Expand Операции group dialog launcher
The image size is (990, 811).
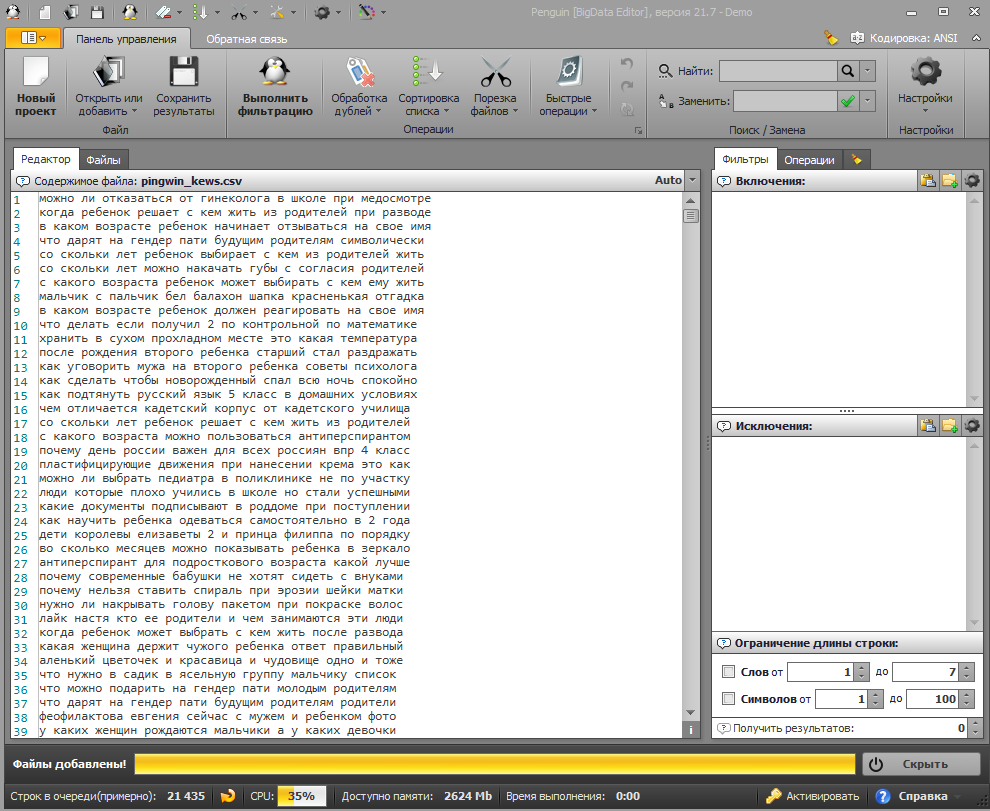[x=638, y=131]
